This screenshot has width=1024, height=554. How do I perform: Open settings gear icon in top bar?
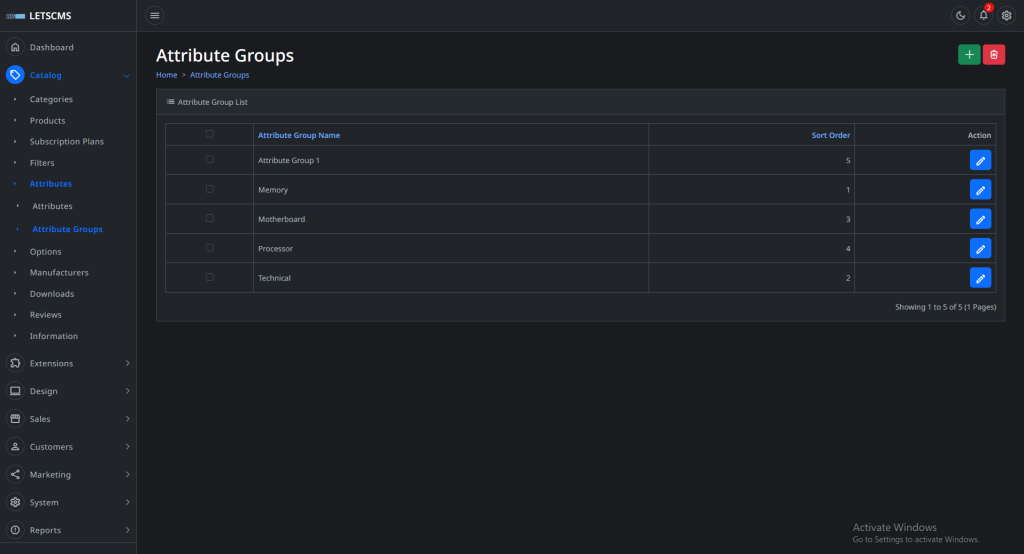pyautogui.click(x=1006, y=16)
